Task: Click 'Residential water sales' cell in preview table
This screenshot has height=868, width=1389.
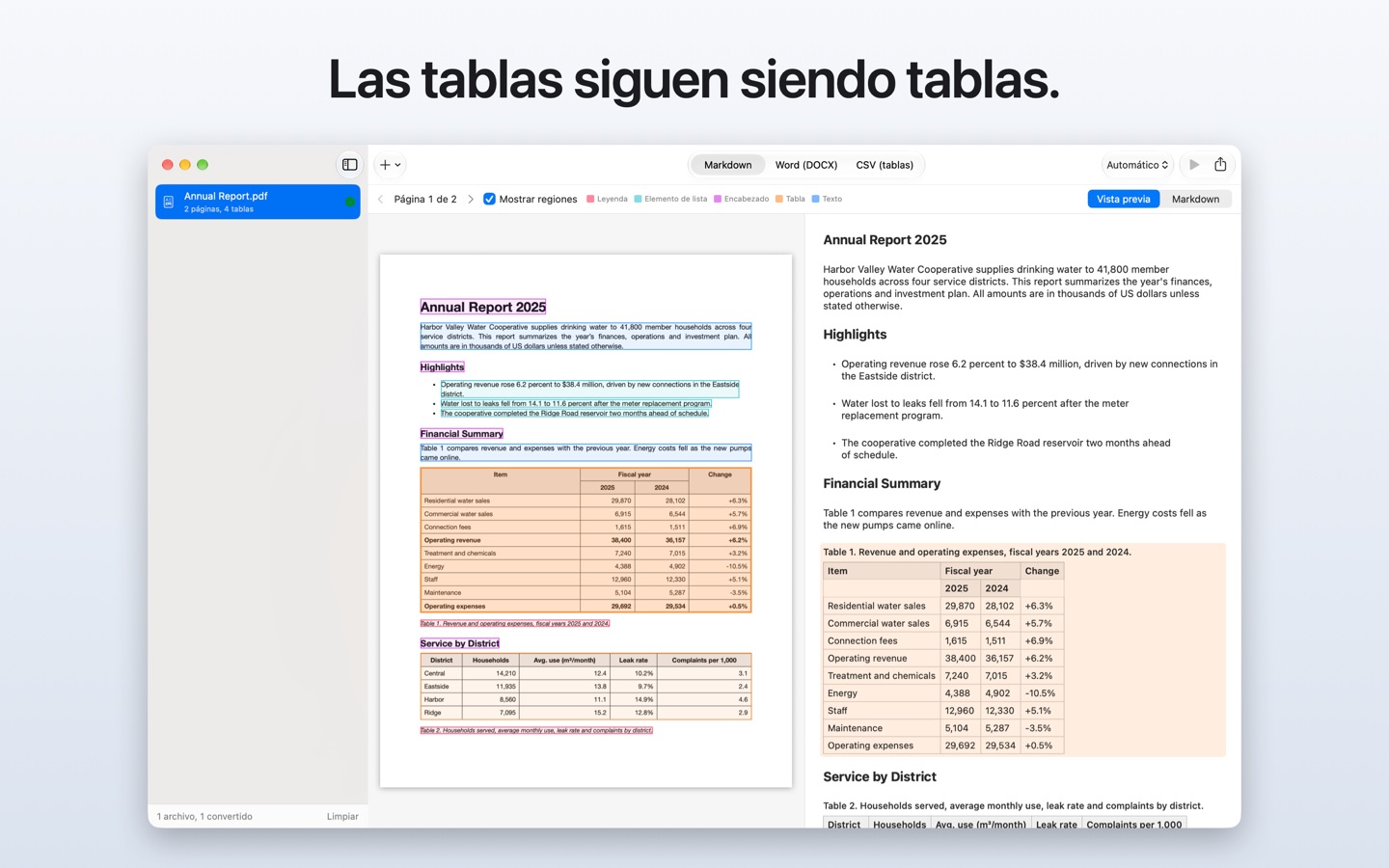Action: 882,606
